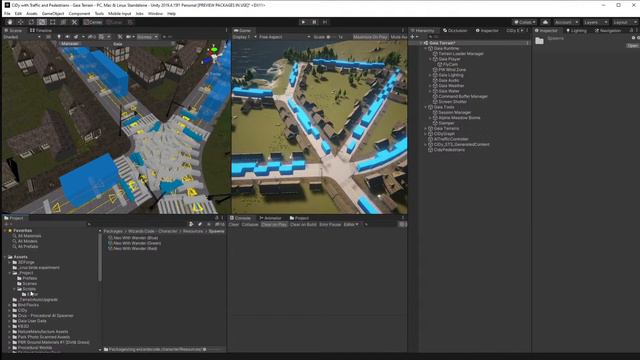Expand the 3DForge folder
This screenshot has height=360, width=640.
[10, 262]
